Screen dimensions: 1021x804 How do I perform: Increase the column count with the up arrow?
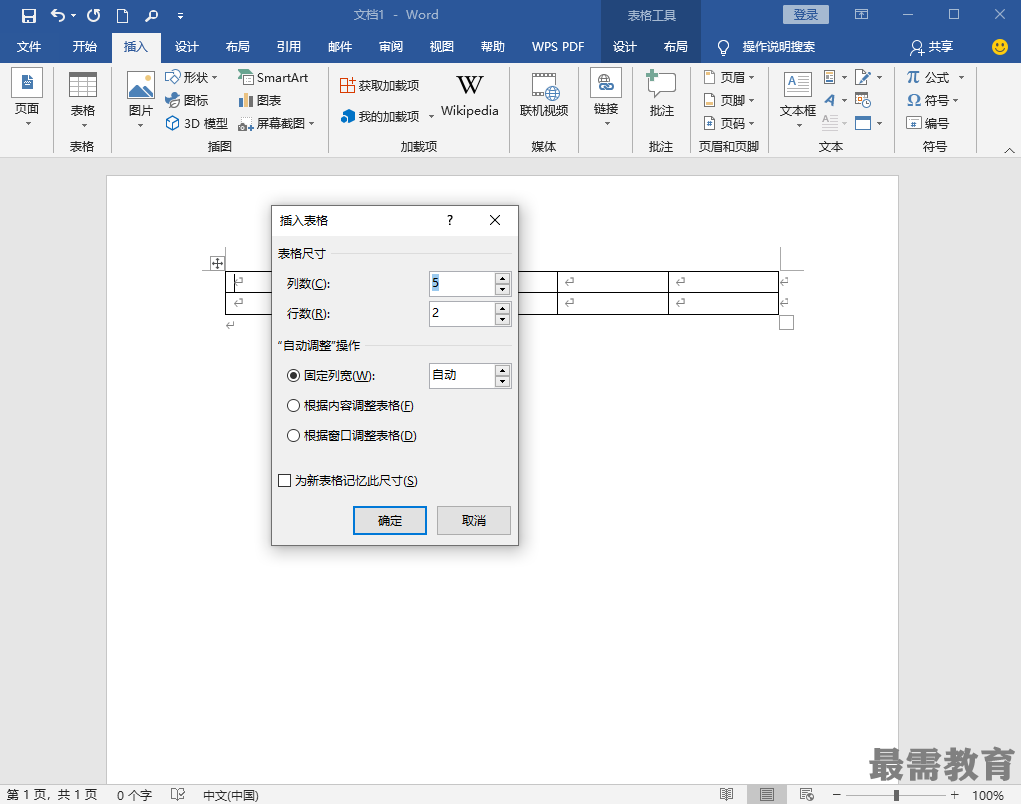pyautogui.click(x=502, y=279)
